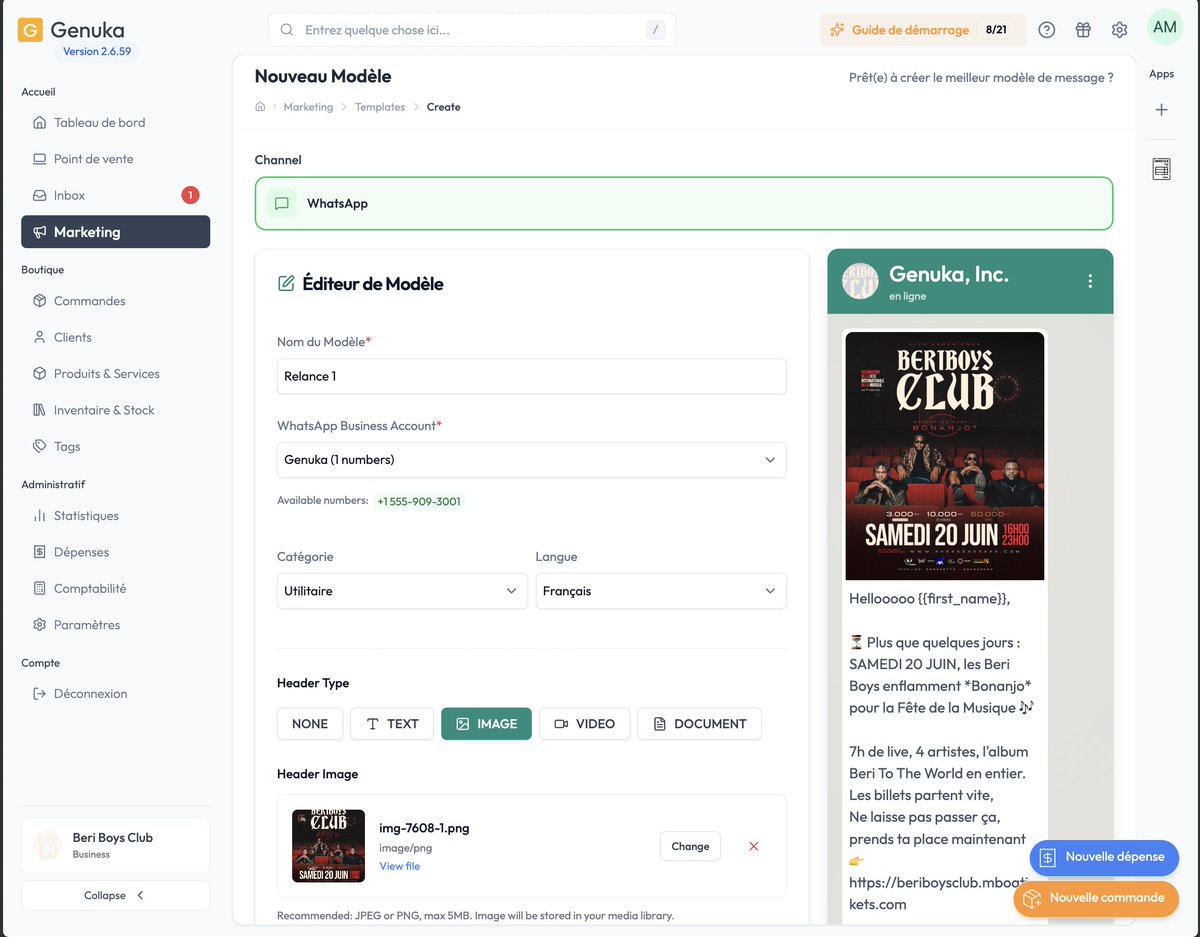Open the Inbox menu item

(115, 195)
